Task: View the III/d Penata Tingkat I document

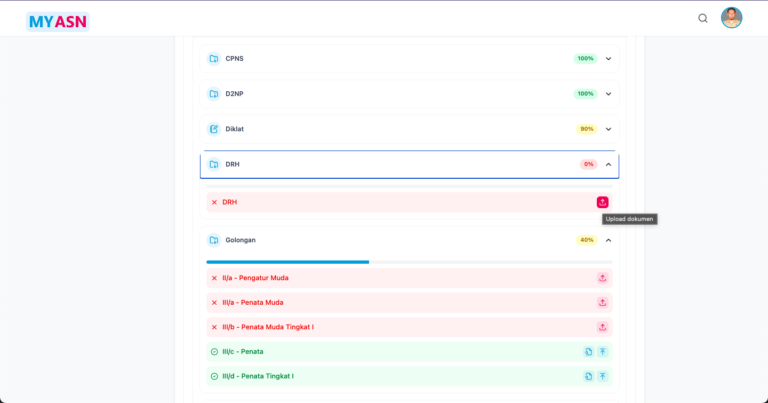Action: 588,376
